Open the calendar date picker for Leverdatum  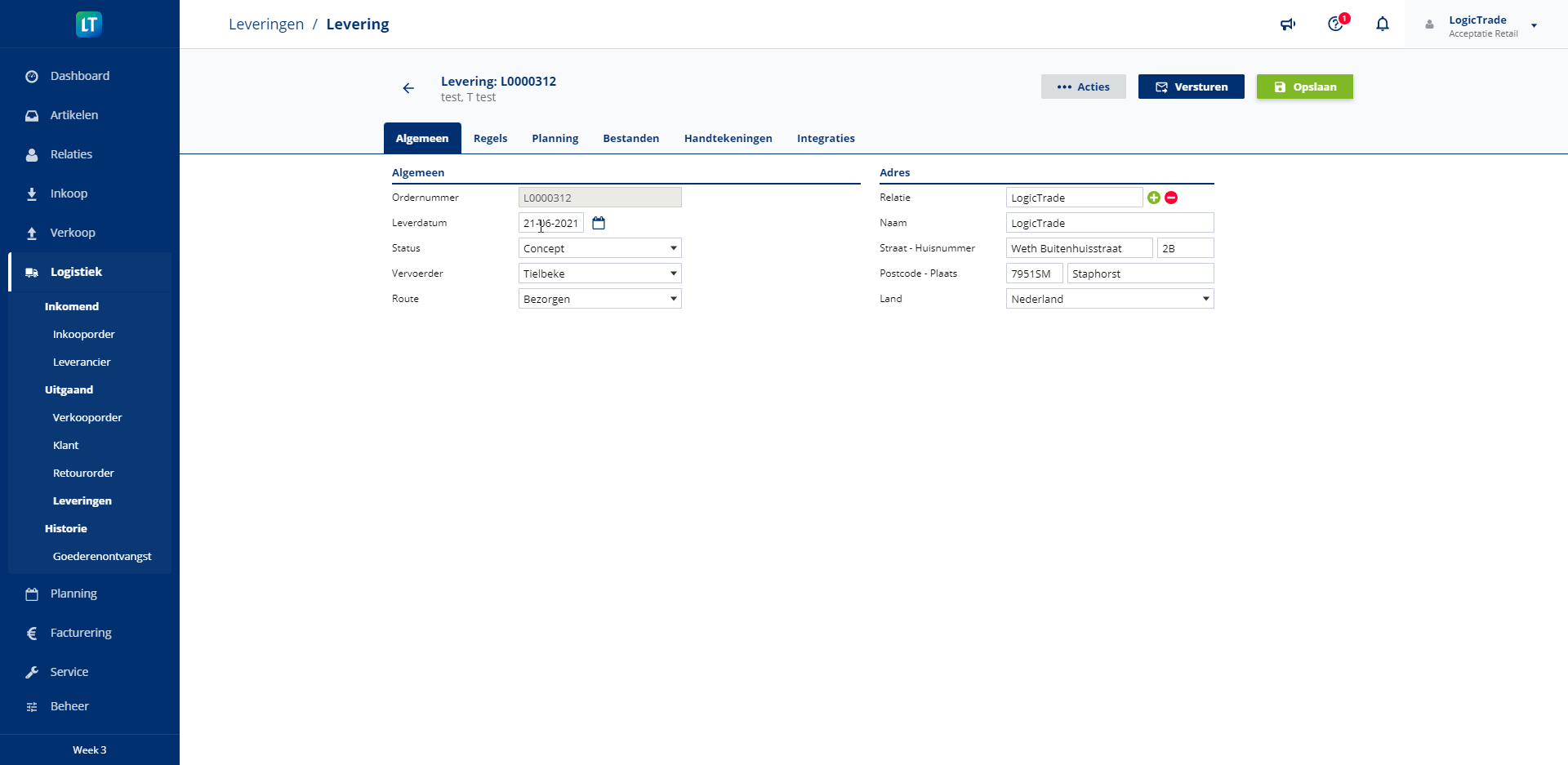[x=599, y=223]
